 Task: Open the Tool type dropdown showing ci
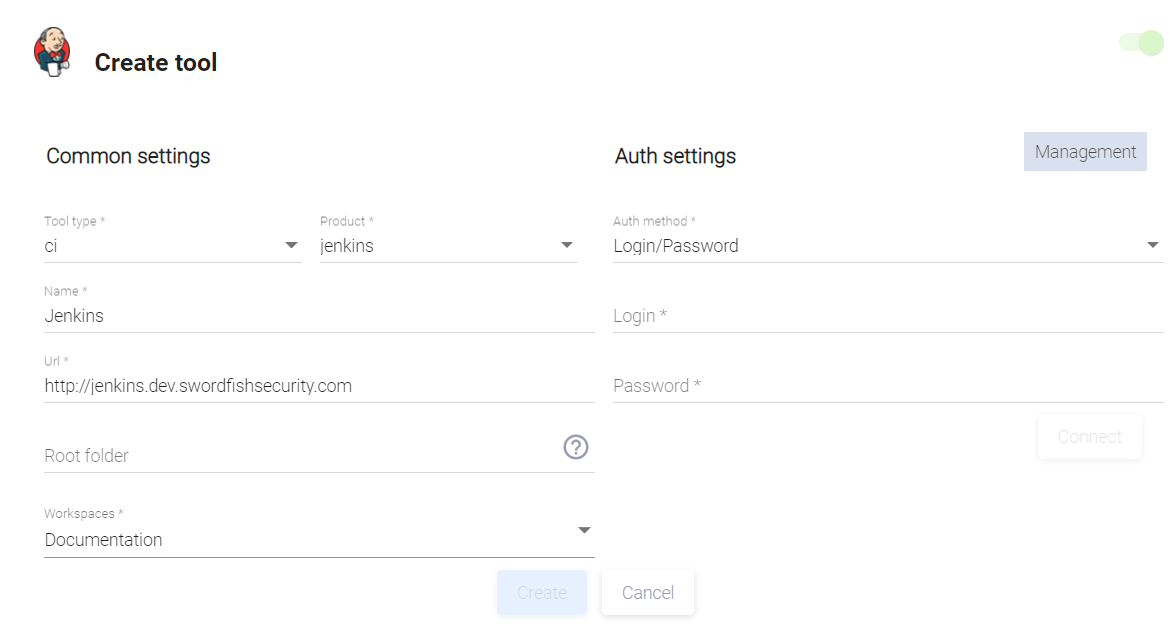(172, 246)
